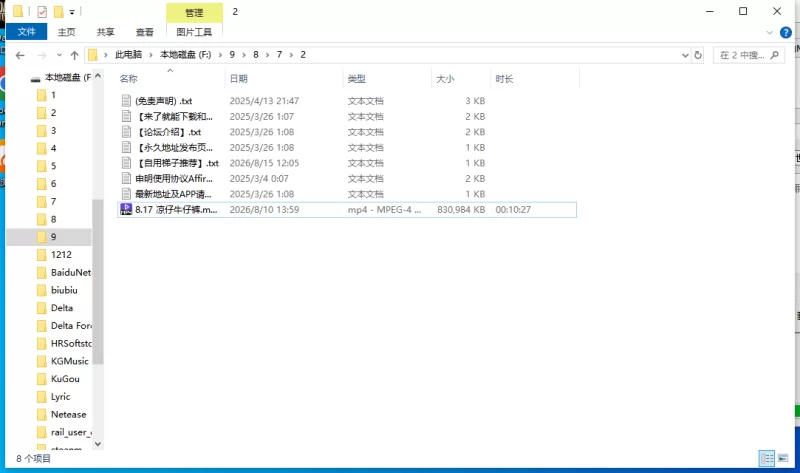Expand the ribbon chevron

[x=769, y=33]
